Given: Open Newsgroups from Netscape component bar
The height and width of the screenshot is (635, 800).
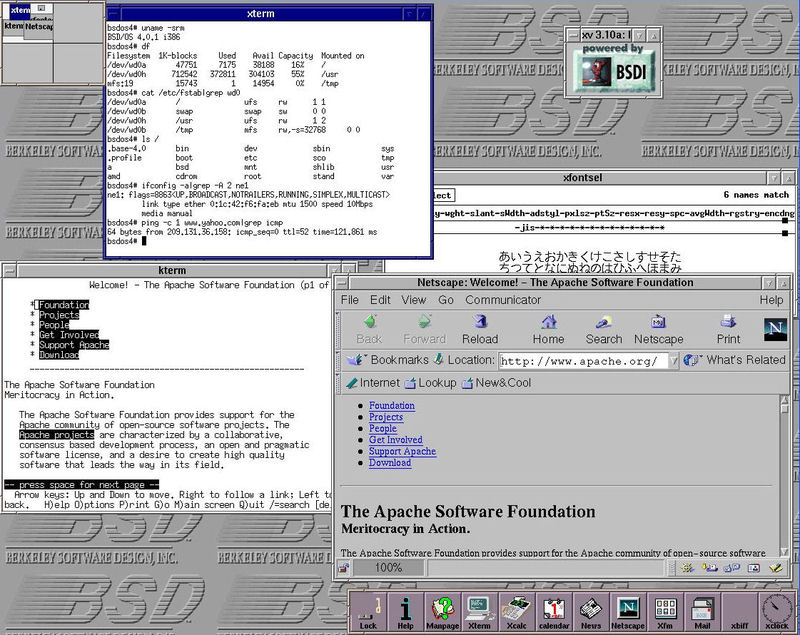Looking at the screenshot, I should click(x=732, y=568).
